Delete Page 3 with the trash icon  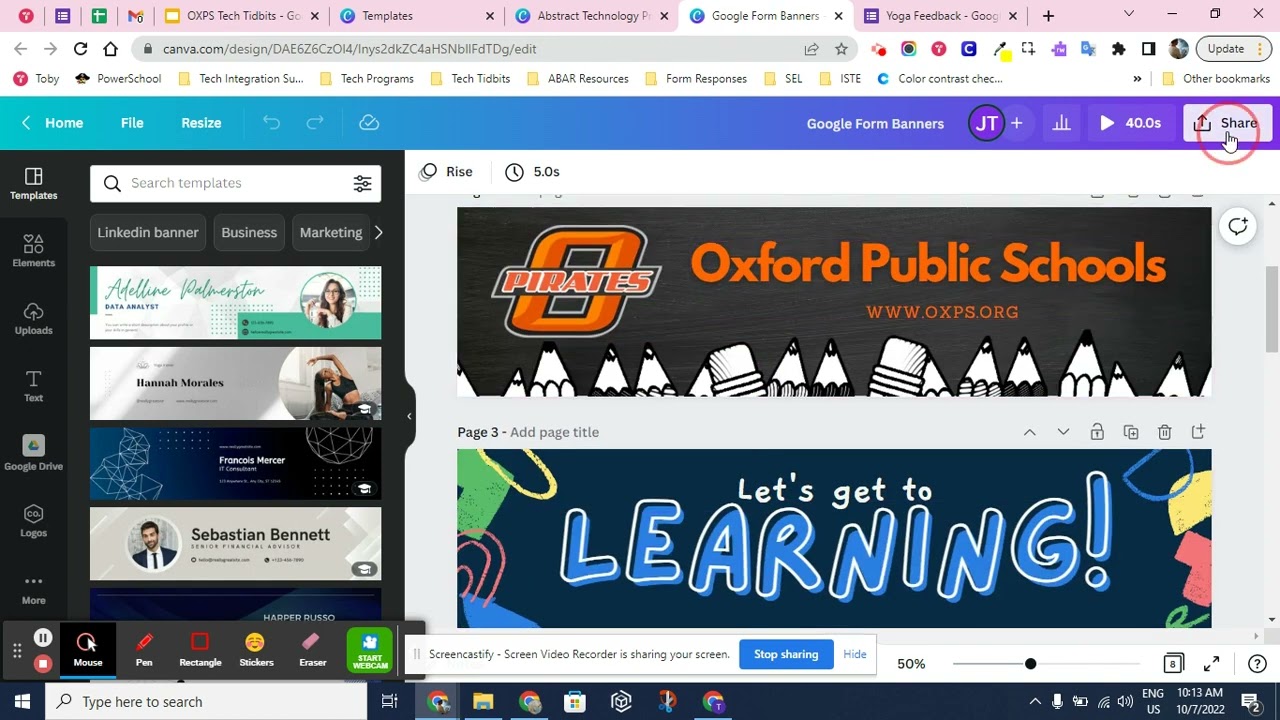pos(1164,432)
